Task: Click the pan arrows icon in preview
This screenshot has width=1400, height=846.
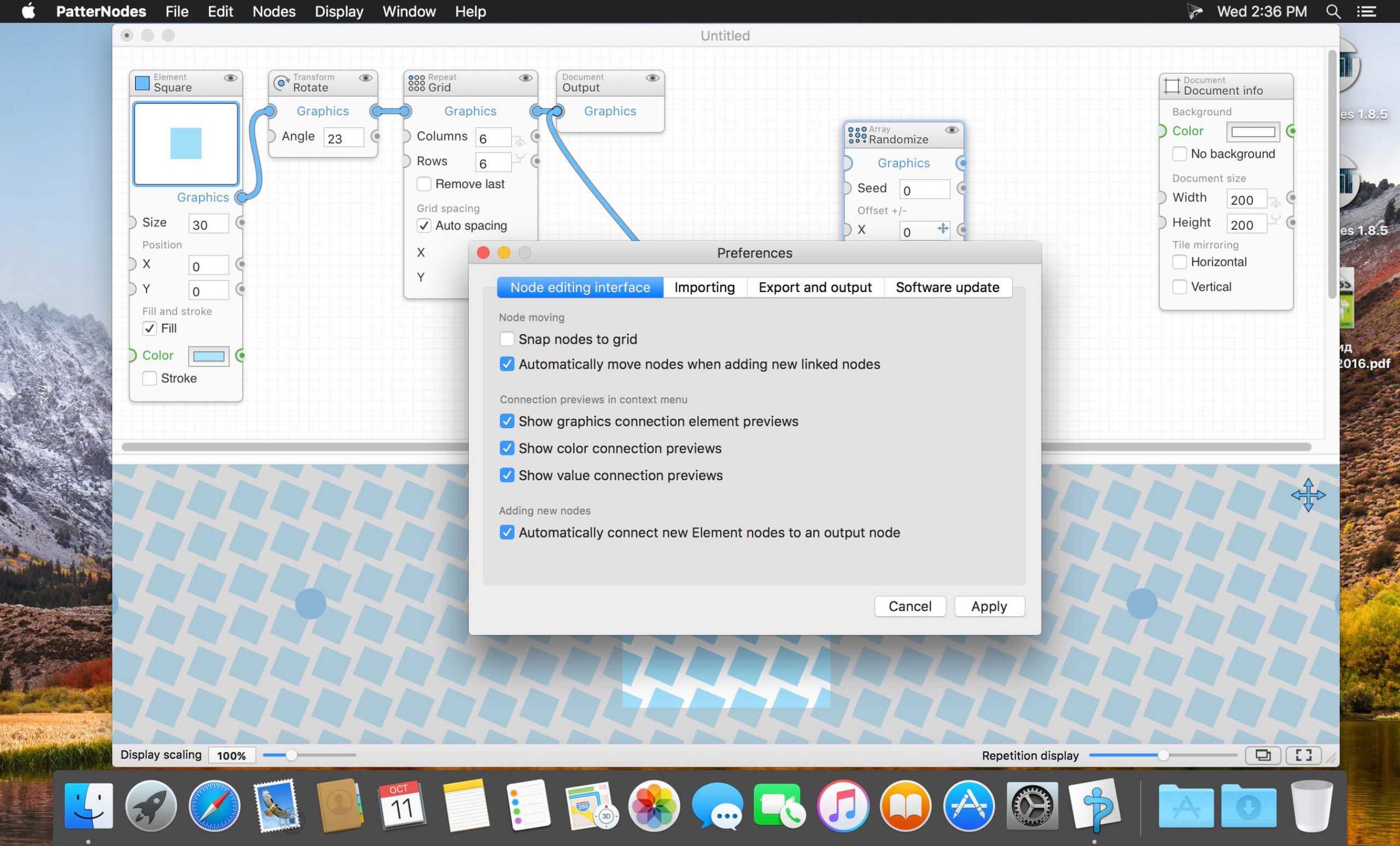Action: tap(1308, 495)
